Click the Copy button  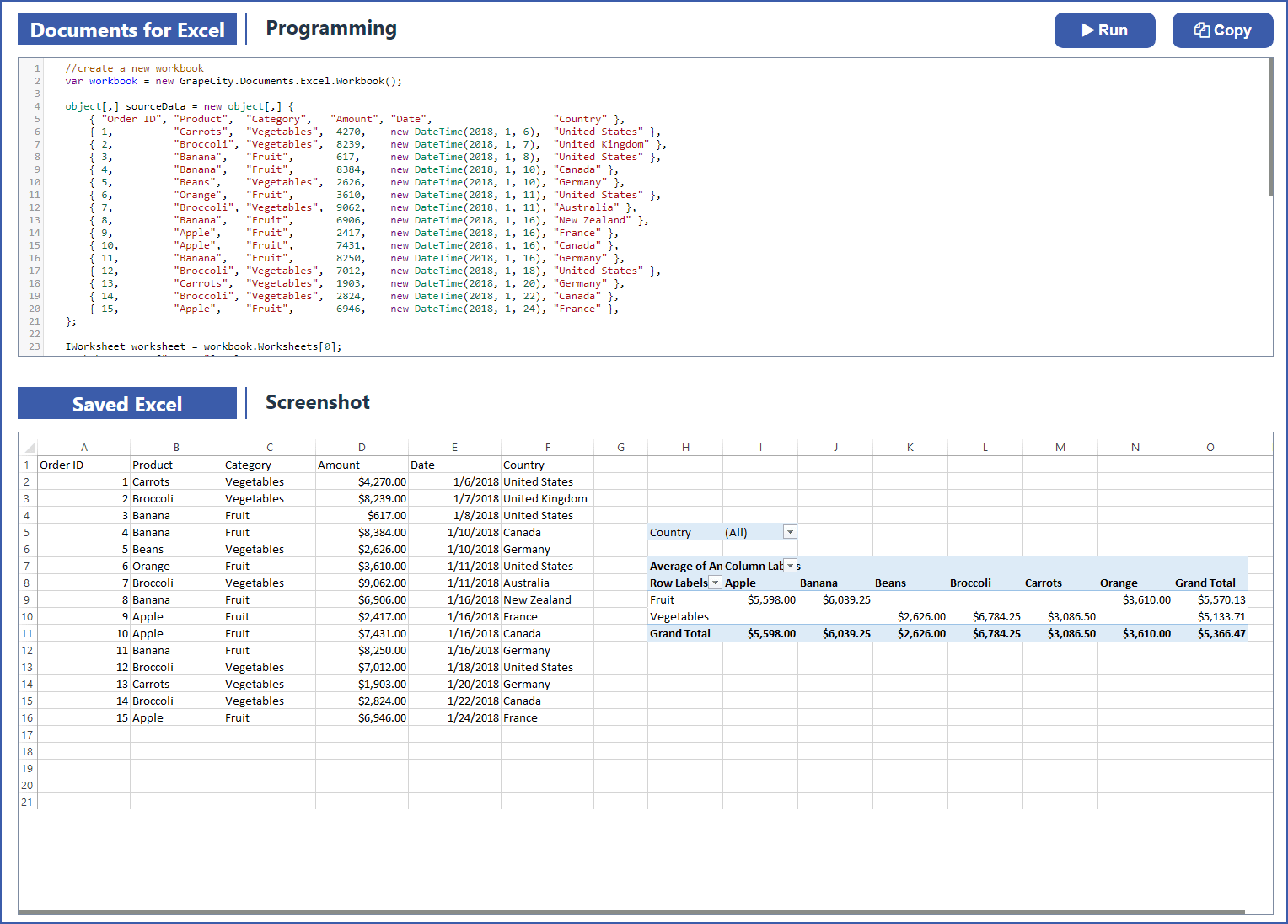1222,30
